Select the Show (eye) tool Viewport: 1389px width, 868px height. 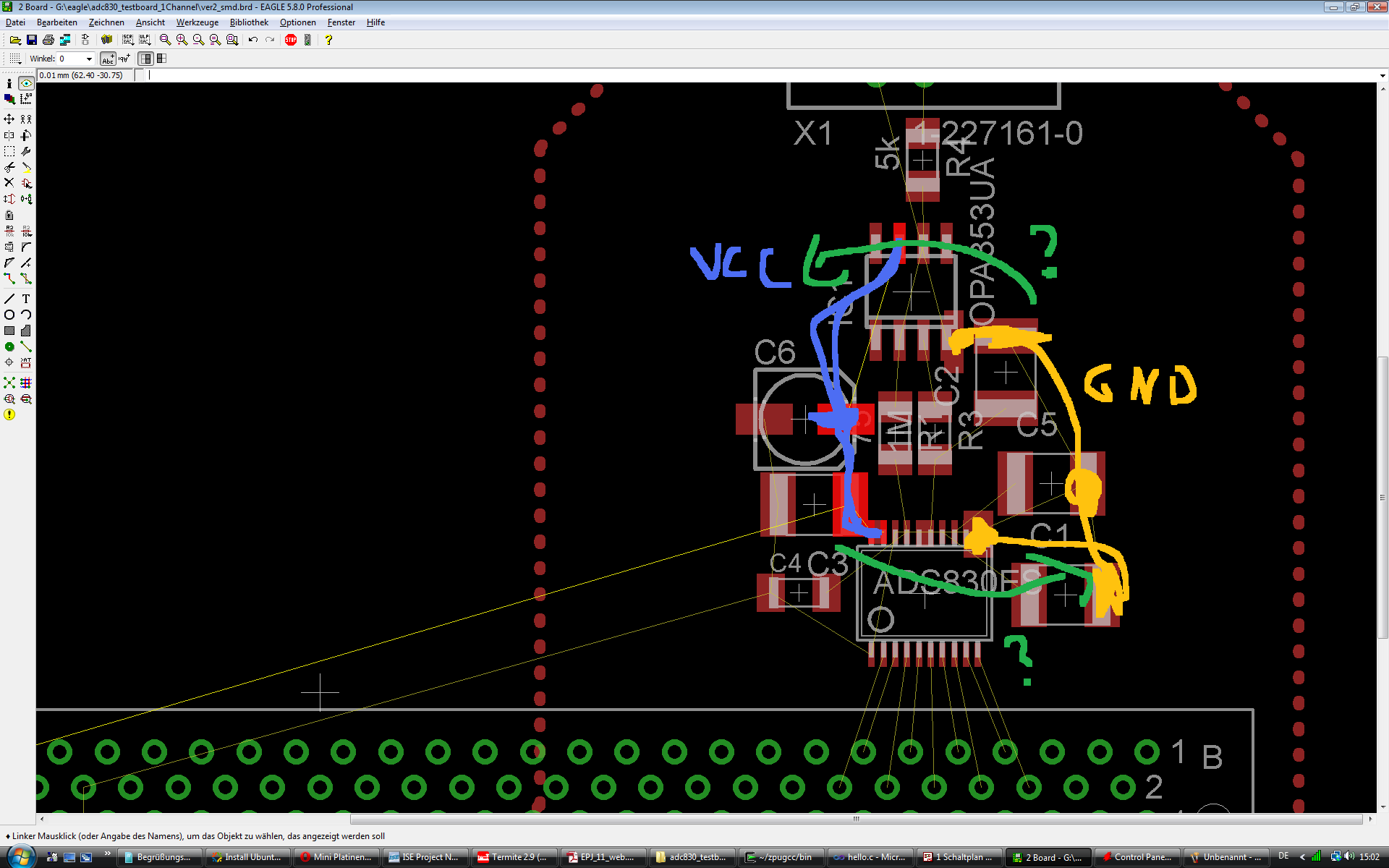pyautogui.click(x=26, y=84)
